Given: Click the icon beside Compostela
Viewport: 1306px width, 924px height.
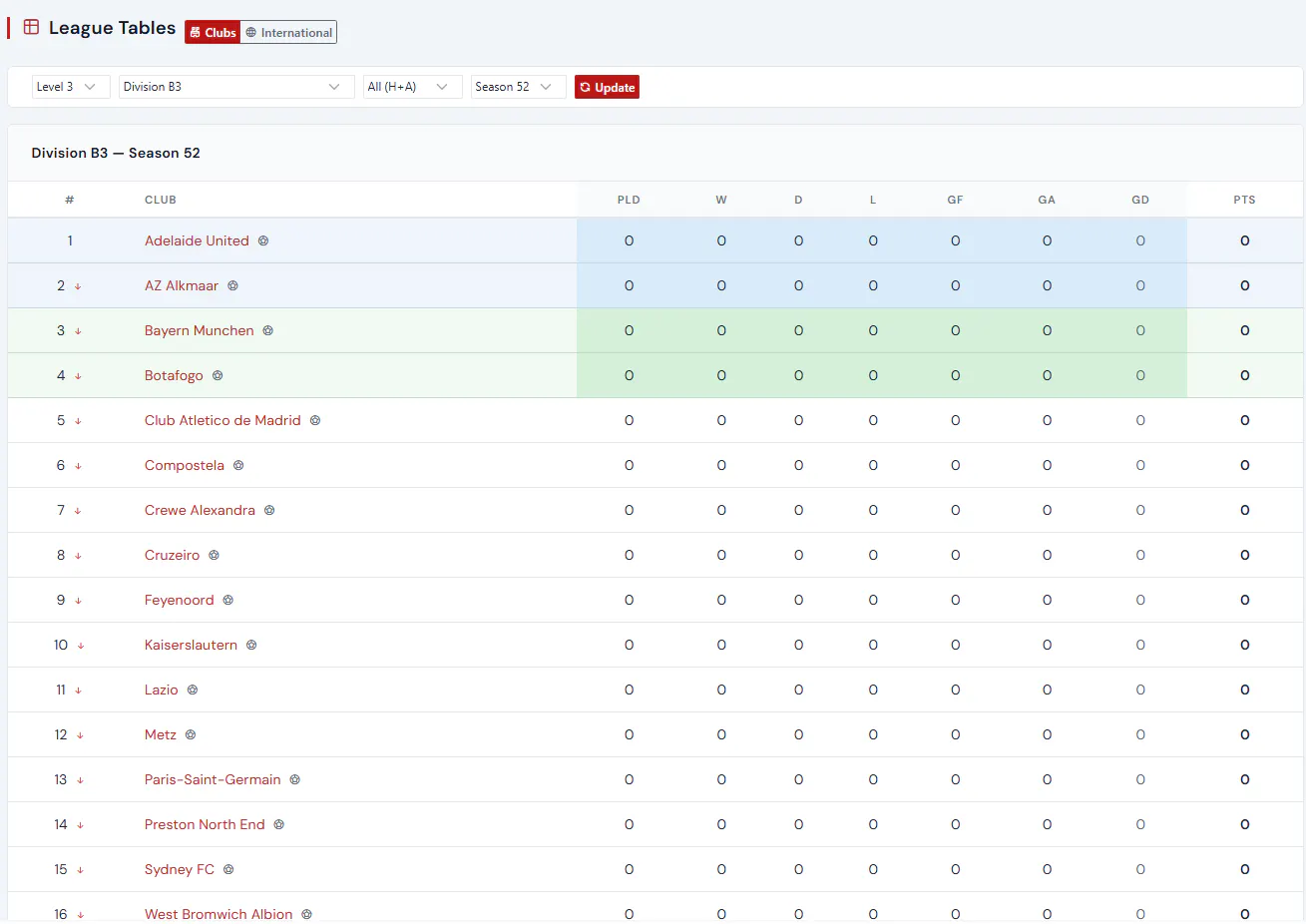Looking at the screenshot, I should point(238,465).
